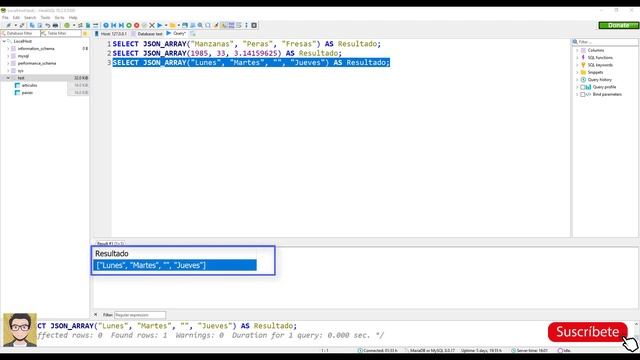
Task: Open the Search menu
Action: [x=30, y=18]
